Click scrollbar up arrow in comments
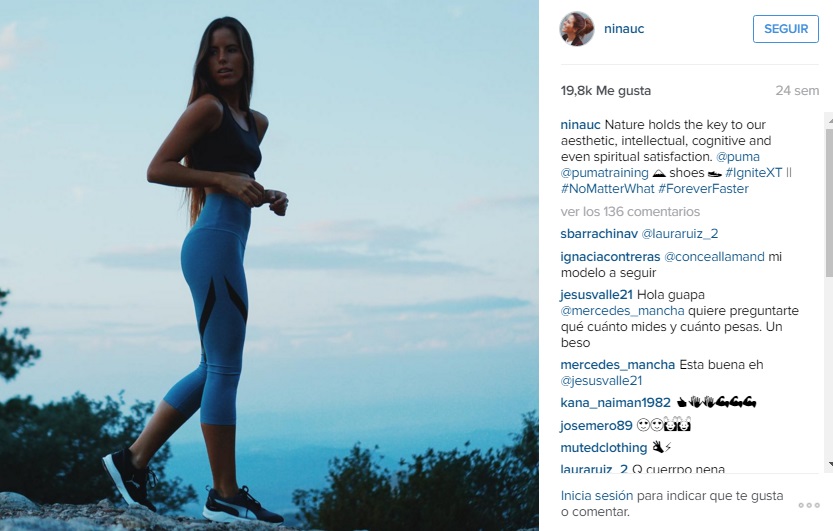 pyautogui.click(x=829, y=121)
